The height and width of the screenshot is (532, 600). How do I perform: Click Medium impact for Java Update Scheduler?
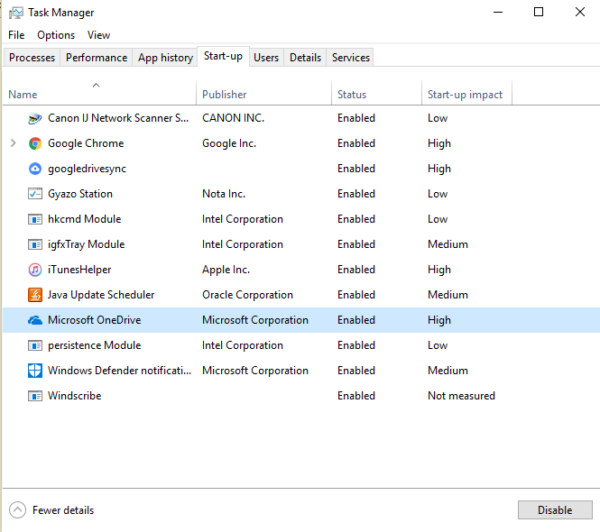coord(448,295)
